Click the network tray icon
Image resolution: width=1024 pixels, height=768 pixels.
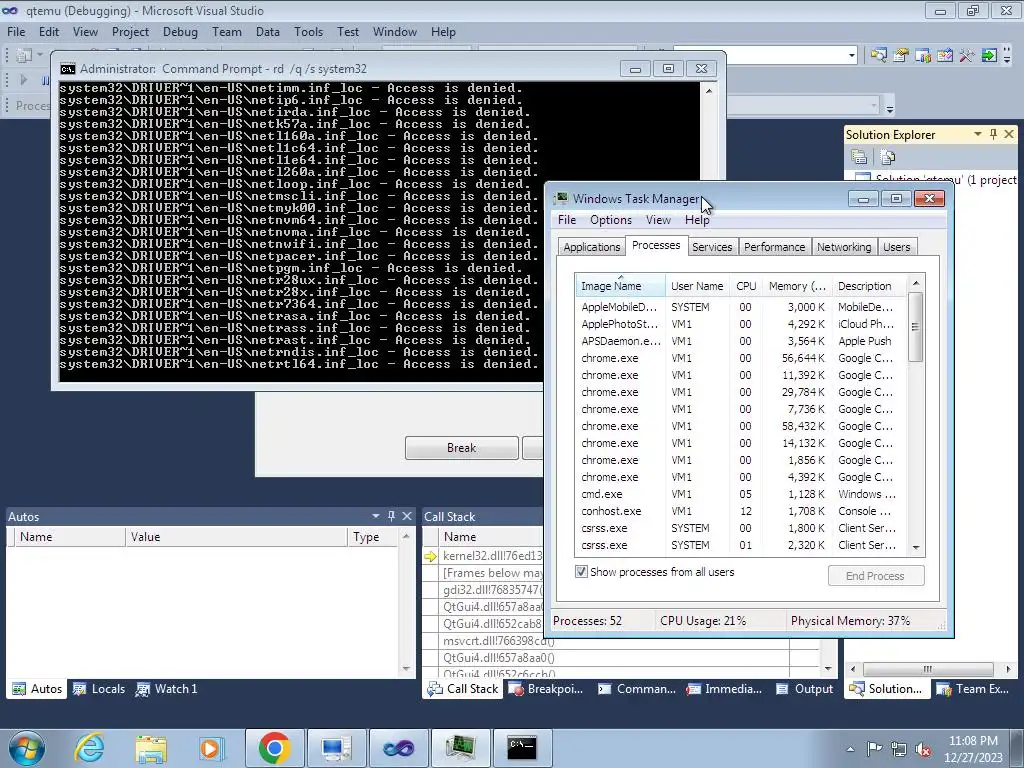899,748
